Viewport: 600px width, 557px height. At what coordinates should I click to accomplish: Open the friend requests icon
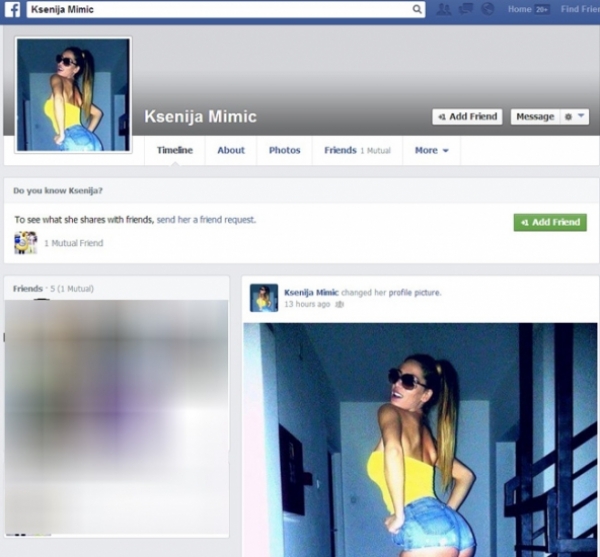[444, 9]
